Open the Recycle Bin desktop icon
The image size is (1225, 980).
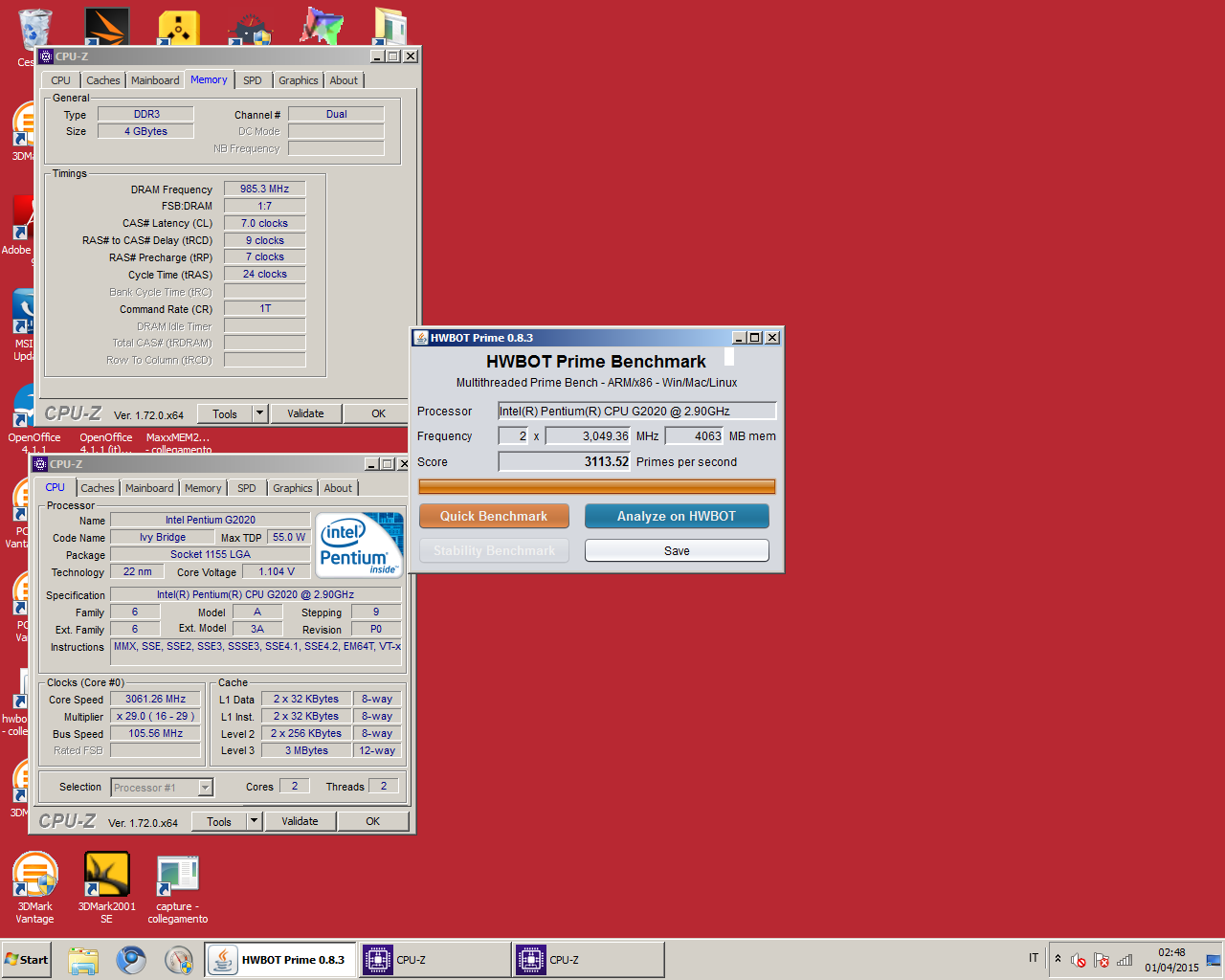(34, 29)
